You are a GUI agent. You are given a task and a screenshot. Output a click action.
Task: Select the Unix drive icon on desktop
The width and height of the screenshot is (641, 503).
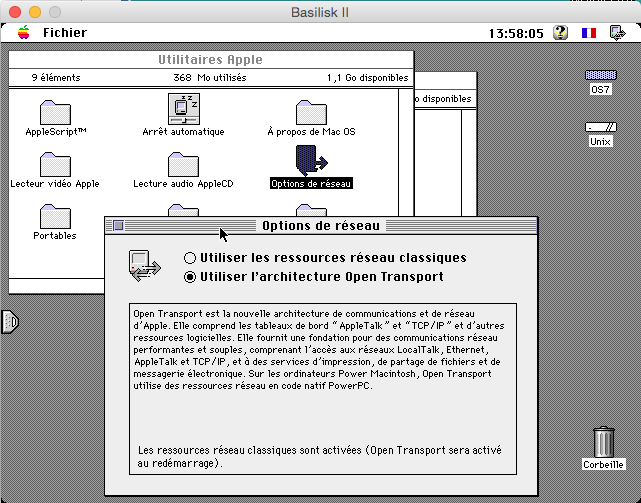(601, 127)
